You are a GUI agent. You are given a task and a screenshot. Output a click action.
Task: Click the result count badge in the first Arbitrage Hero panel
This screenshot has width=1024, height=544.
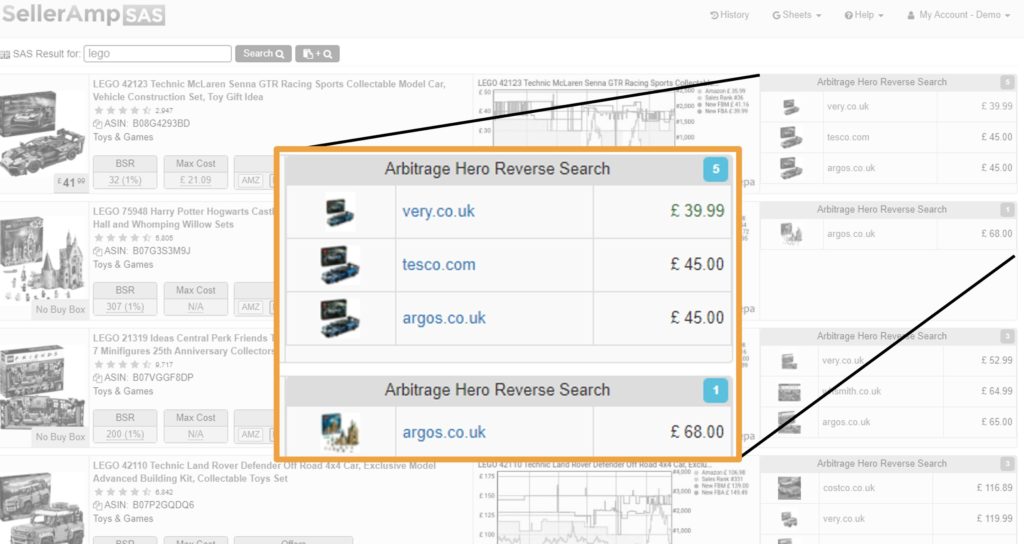coord(1007,82)
